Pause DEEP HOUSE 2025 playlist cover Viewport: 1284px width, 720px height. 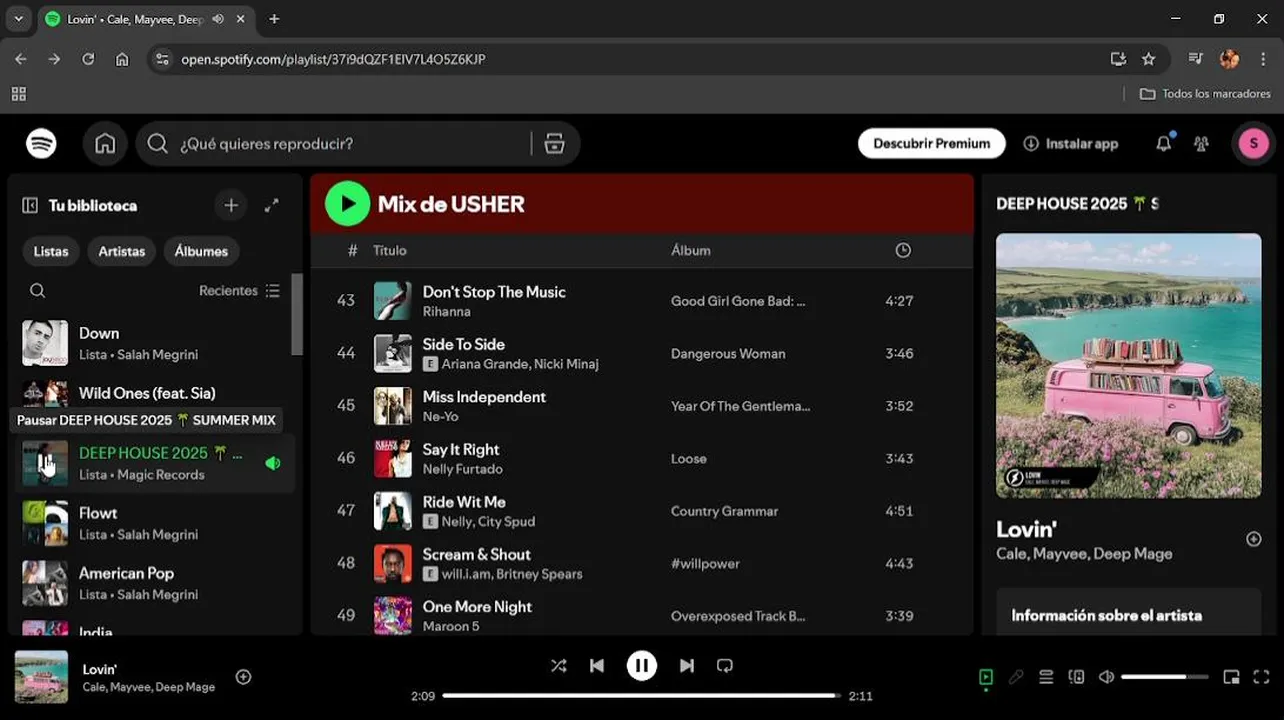tap(45, 463)
